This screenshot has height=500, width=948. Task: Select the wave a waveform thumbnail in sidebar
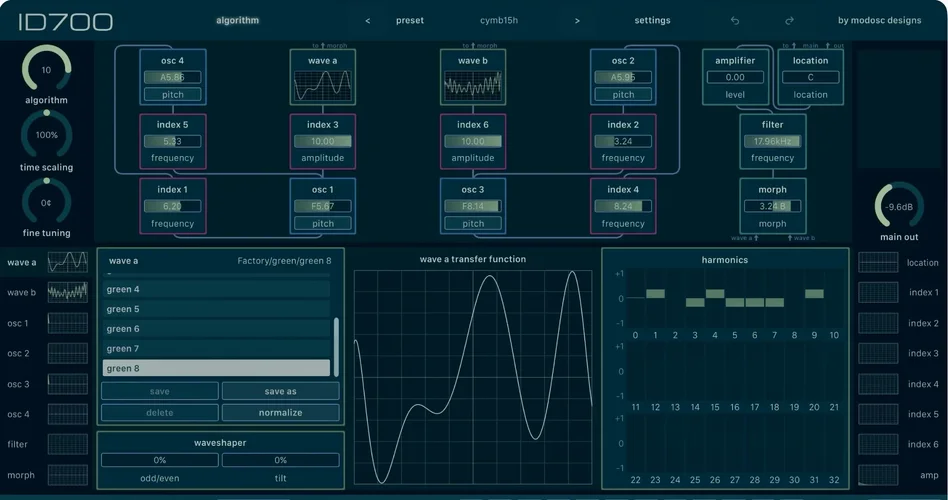(68, 262)
